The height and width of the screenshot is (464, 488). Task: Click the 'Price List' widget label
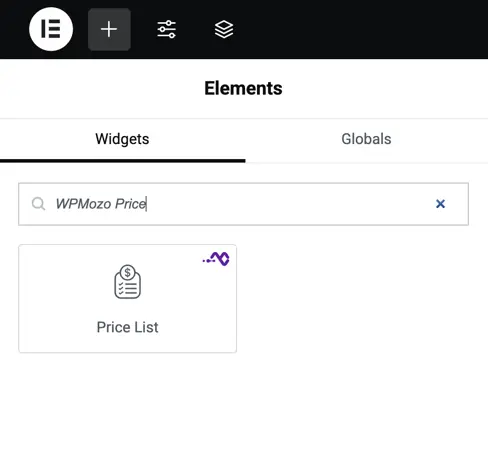(x=127, y=327)
